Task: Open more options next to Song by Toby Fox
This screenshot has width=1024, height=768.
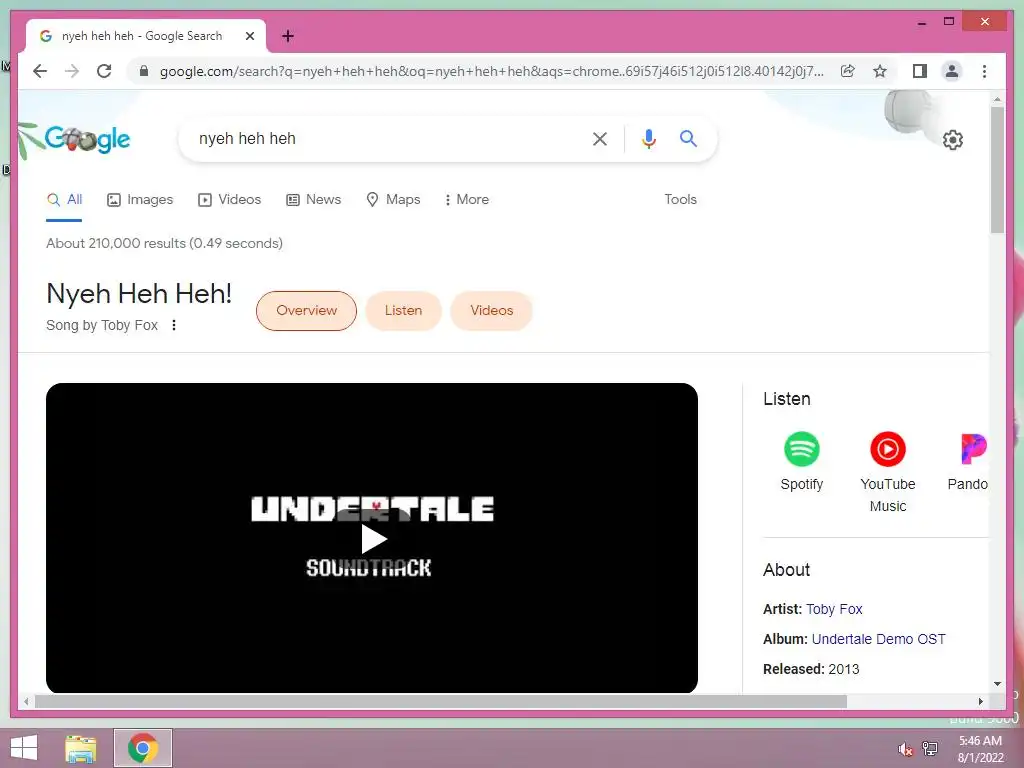Action: [174, 325]
